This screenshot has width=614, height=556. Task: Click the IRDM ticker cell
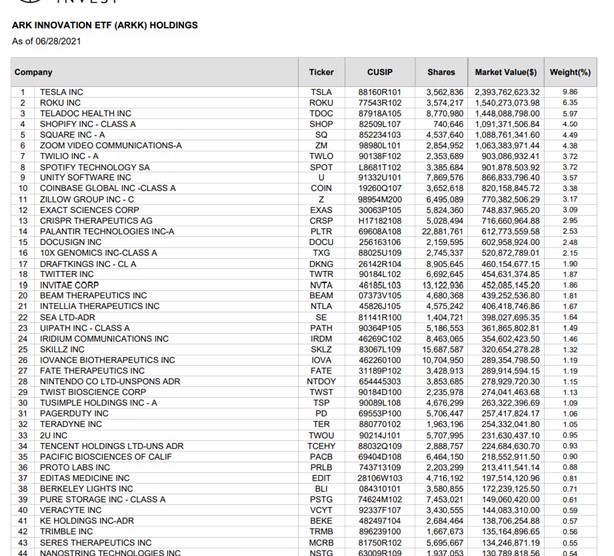pos(321,339)
